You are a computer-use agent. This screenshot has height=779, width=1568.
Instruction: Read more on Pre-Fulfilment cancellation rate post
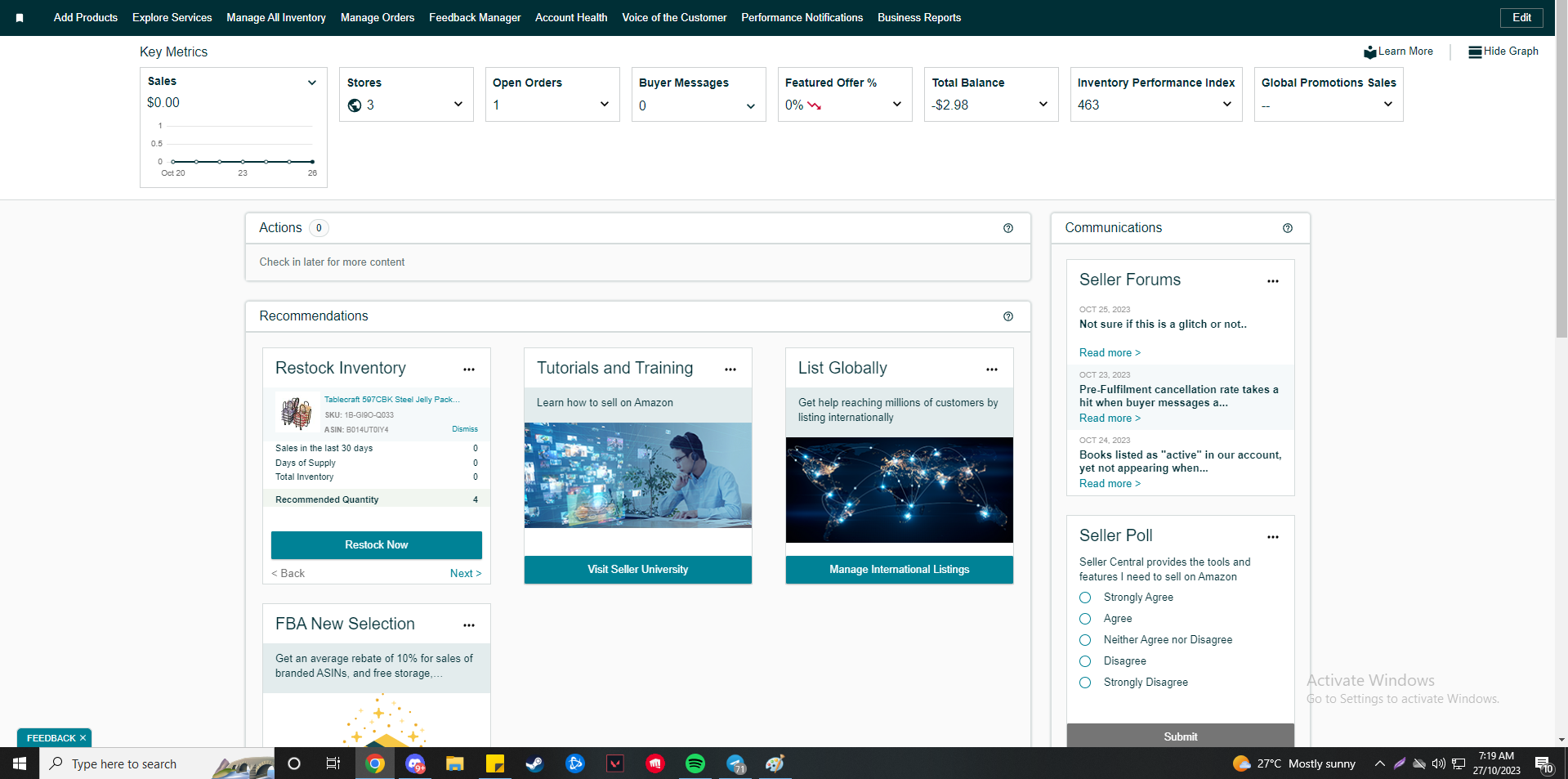point(1110,419)
